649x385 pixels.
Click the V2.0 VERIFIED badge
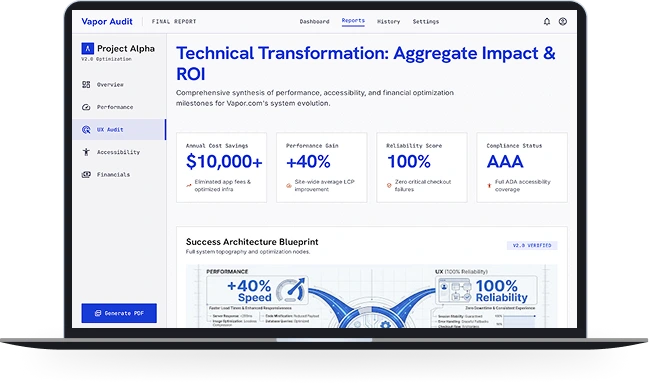coord(532,245)
